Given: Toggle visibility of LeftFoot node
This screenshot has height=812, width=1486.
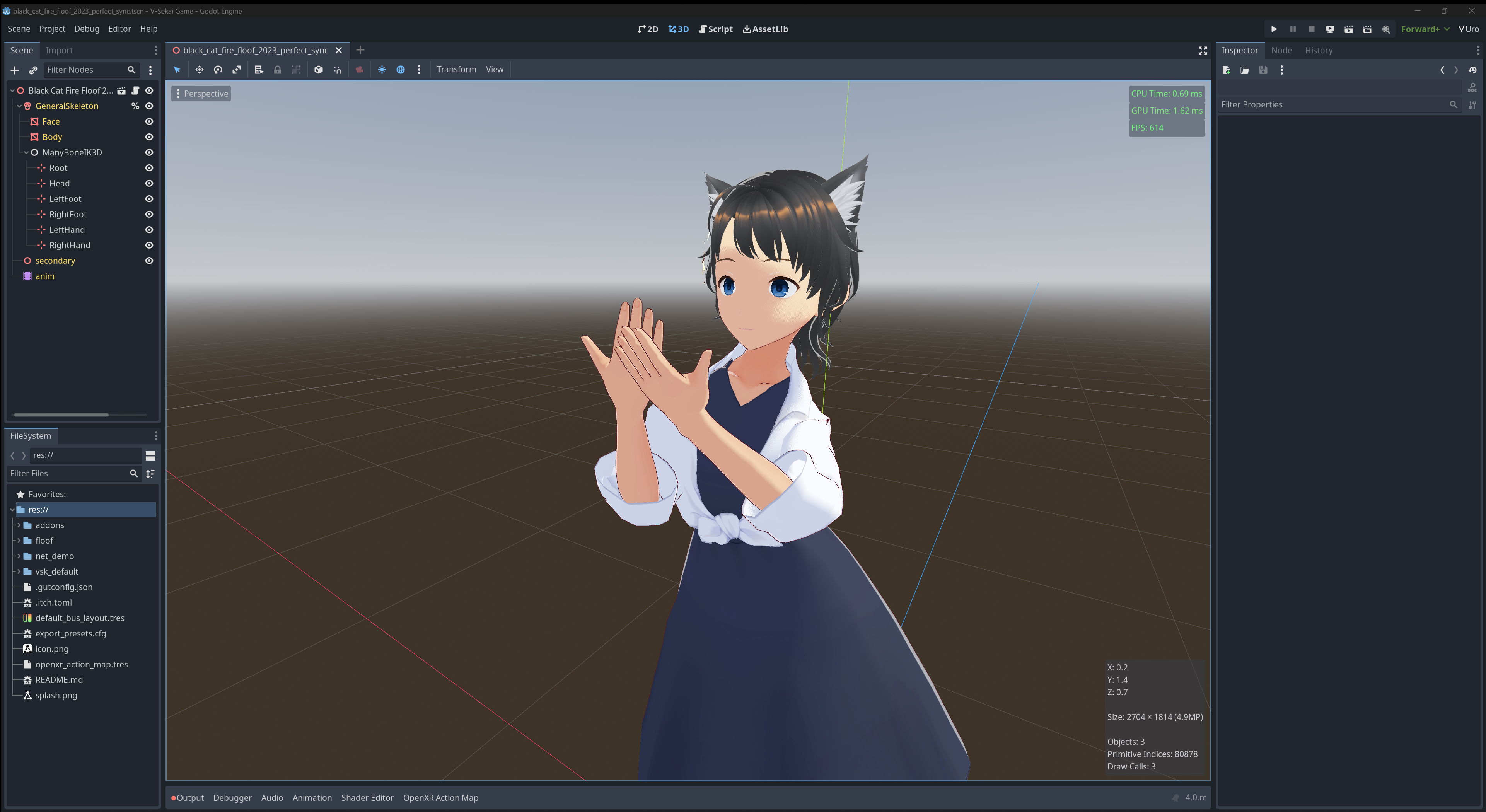Looking at the screenshot, I should tap(149, 199).
